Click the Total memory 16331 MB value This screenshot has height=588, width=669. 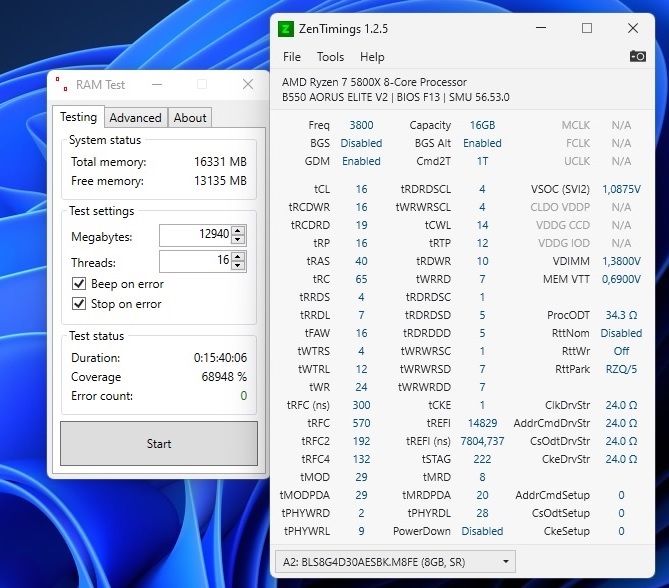coord(220,162)
